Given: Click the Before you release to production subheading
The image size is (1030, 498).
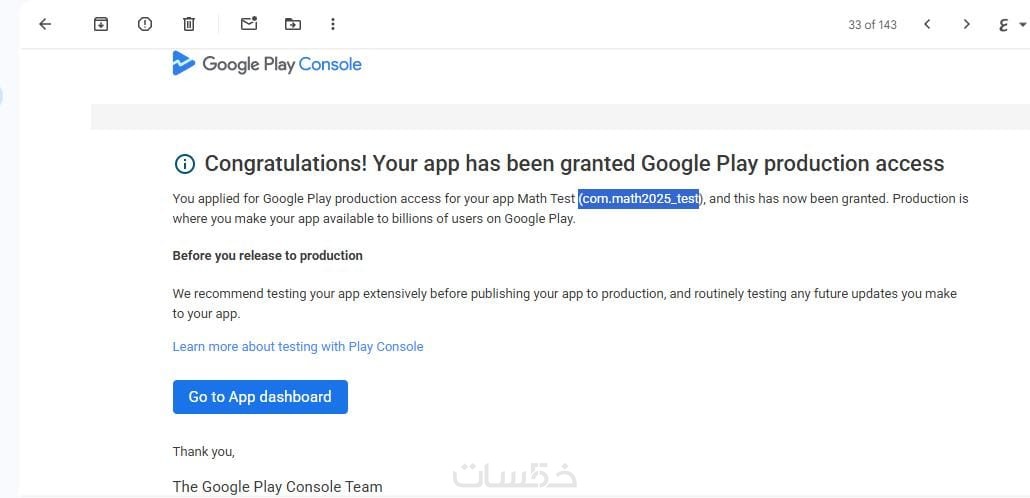Looking at the screenshot, I should 267,256.
